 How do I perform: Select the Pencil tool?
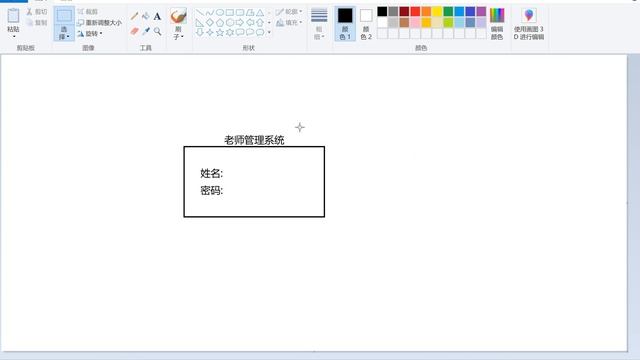134,16
